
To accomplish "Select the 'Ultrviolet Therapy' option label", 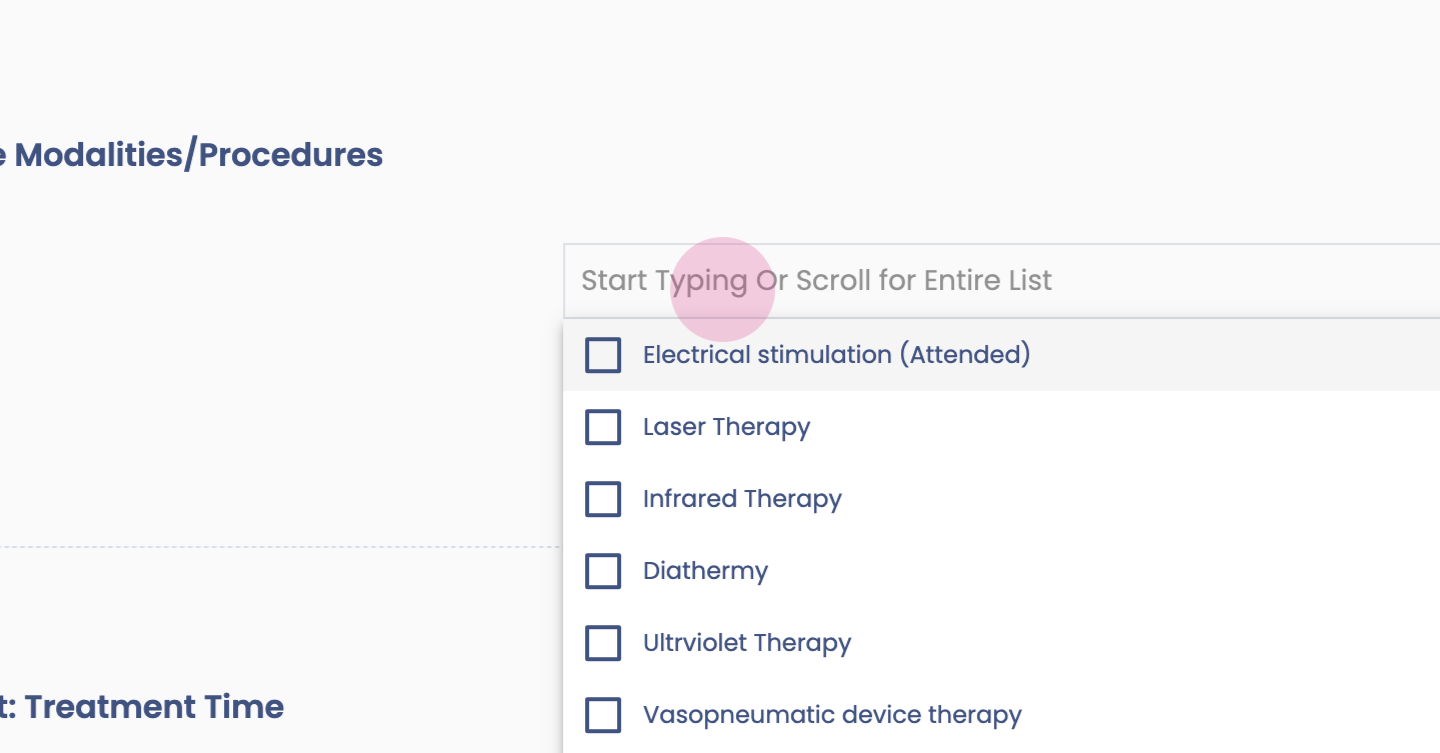I will [747, 643].
